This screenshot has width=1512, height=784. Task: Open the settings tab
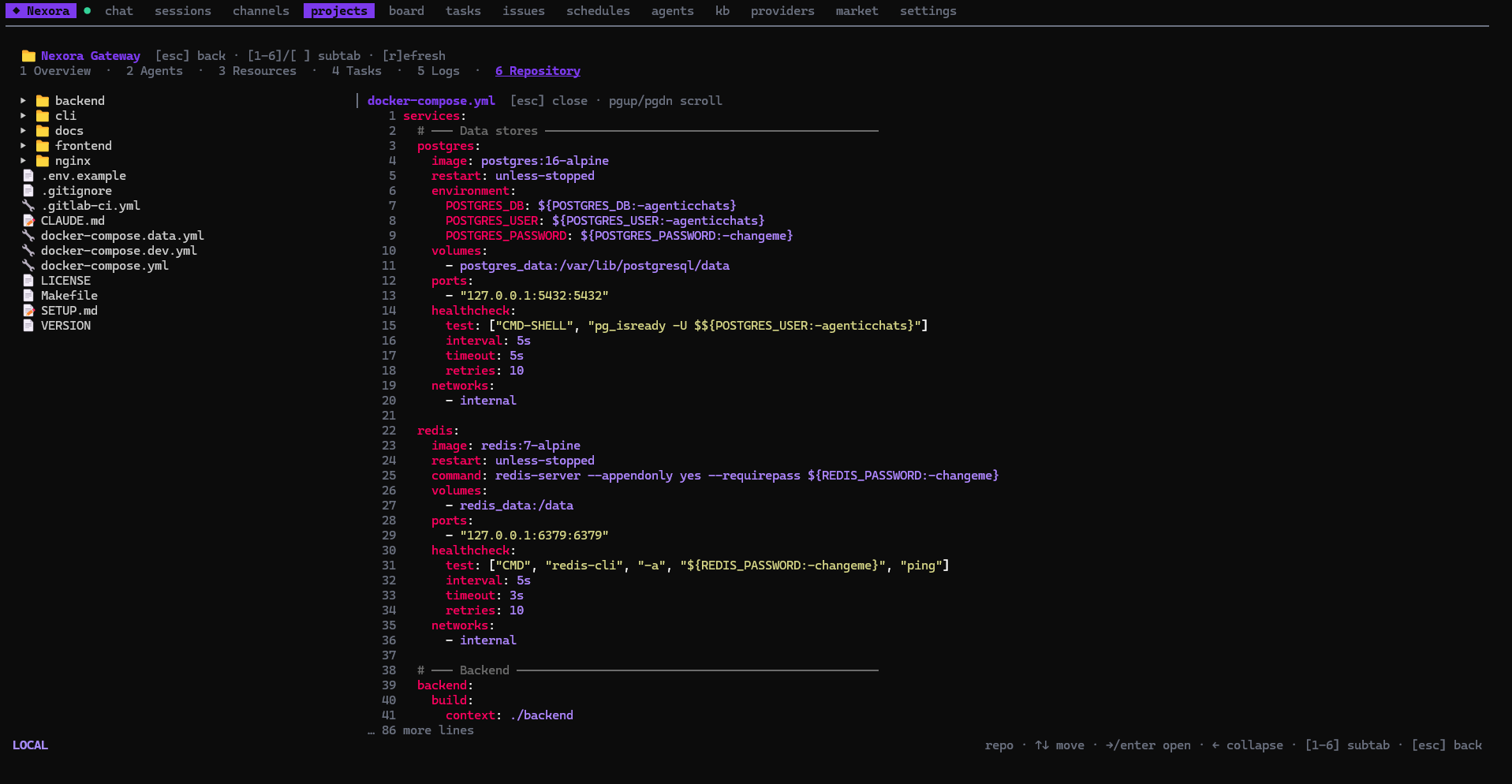point(928,11)
